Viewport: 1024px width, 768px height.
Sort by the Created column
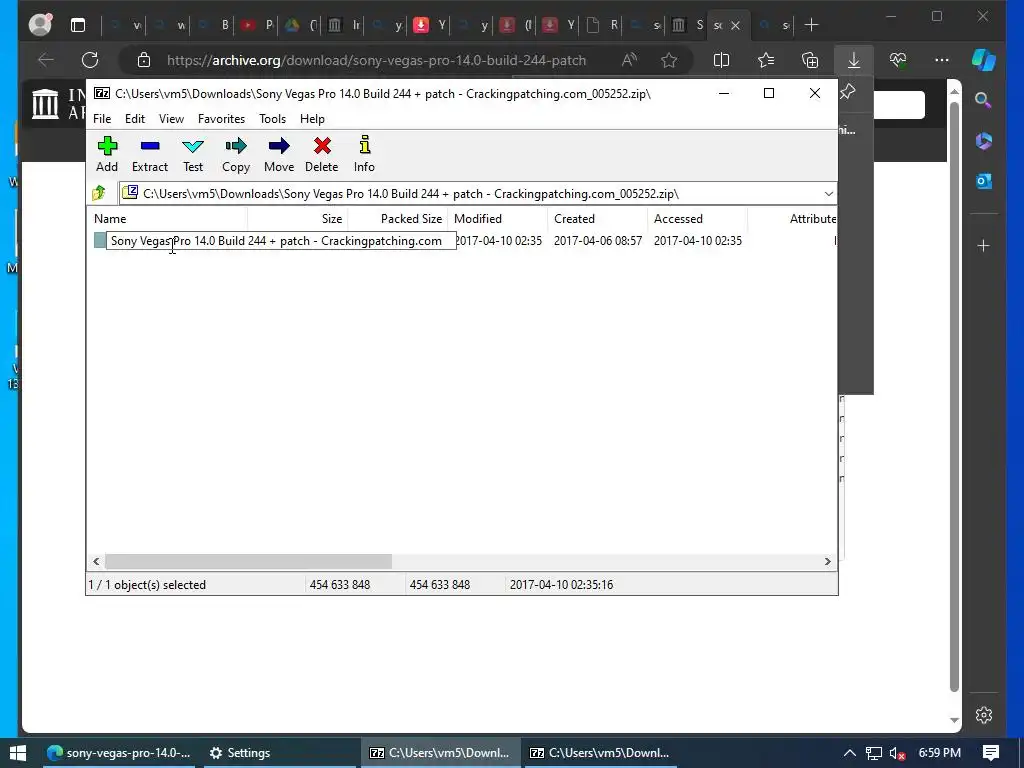(597, 219)
